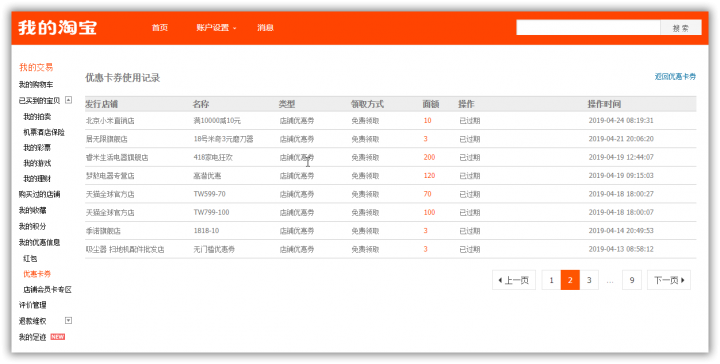Viewport: 720px width, 364px height.
Task: Click the face value 100
Action: point(429,213)
